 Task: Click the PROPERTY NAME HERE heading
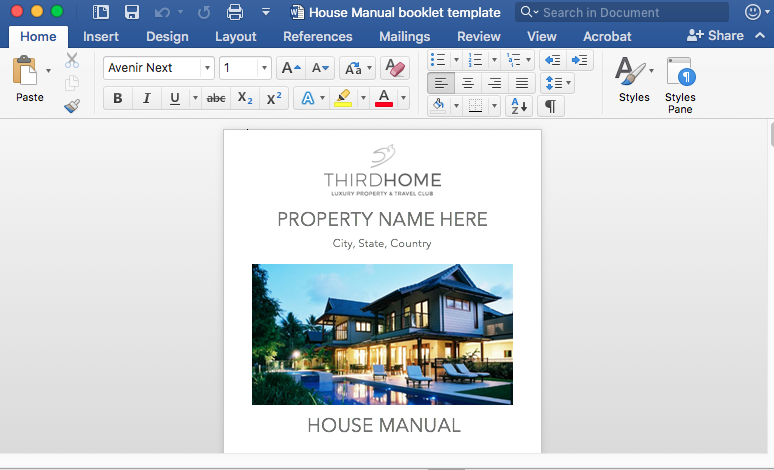coord(382,219)
